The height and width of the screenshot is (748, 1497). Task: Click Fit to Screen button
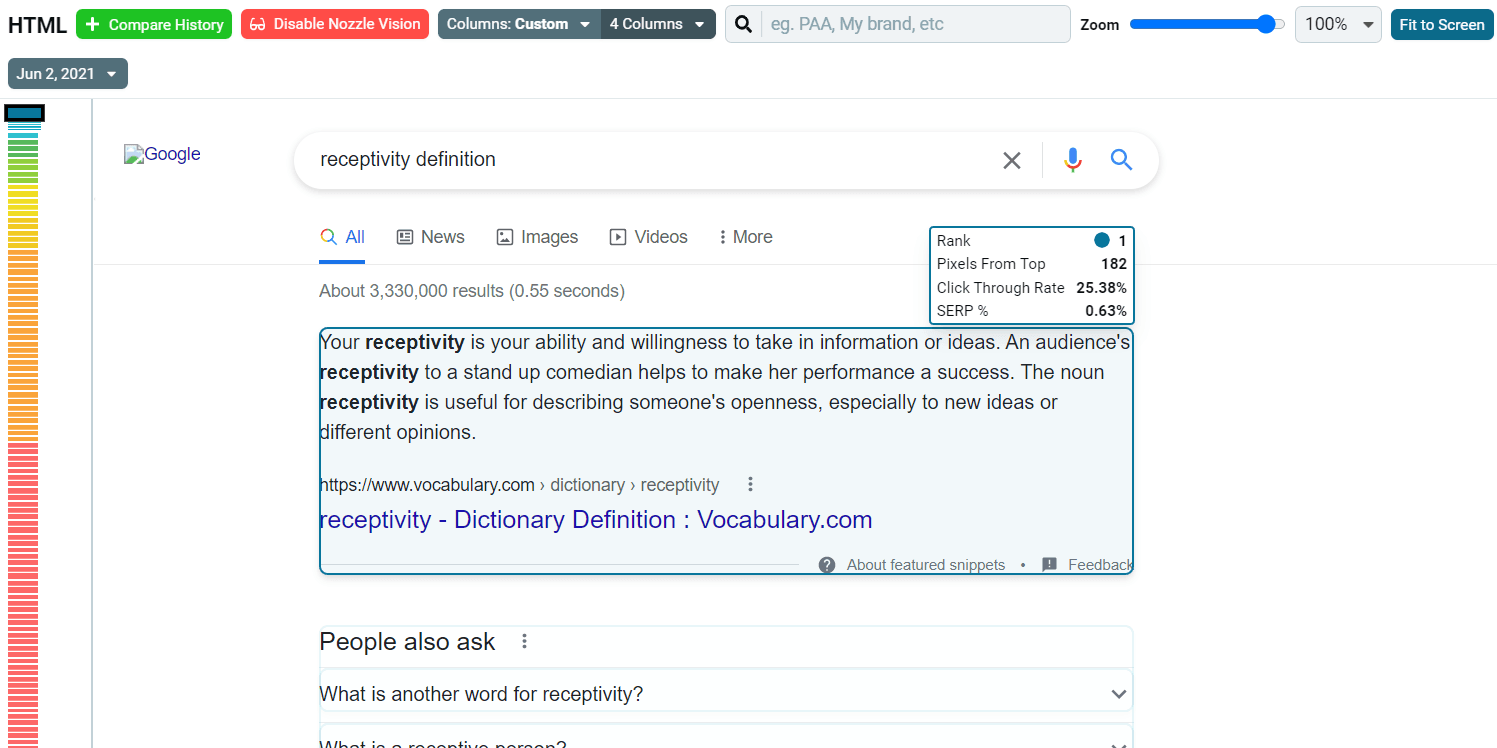click(1442, 24)
